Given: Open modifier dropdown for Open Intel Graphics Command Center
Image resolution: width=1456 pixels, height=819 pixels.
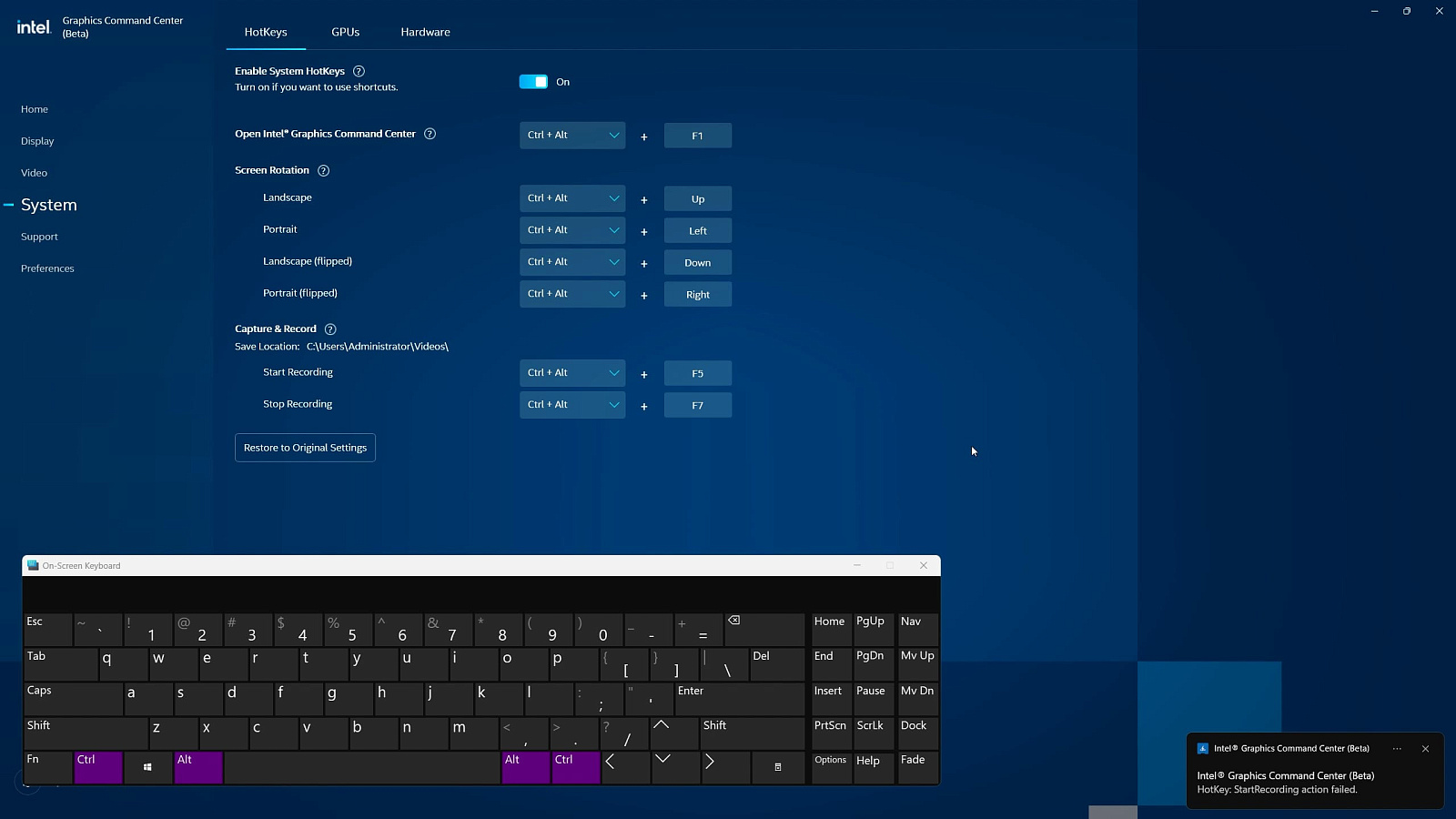Looking at the screenshot, I should click(x=572, y=136).
